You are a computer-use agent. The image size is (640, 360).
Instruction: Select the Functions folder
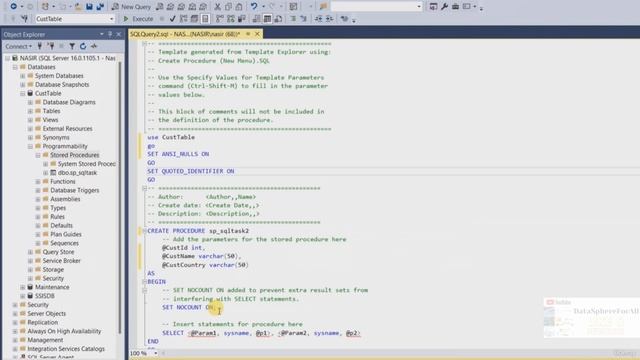coord(62,182)
